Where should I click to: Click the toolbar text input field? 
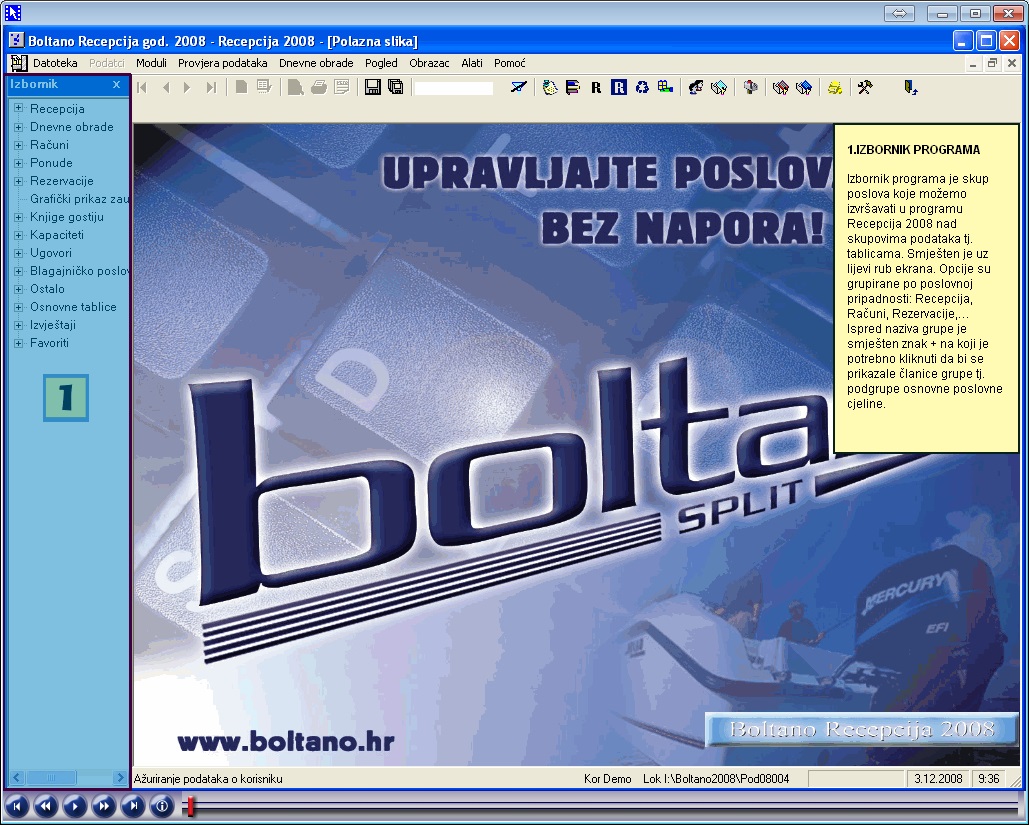453,88
